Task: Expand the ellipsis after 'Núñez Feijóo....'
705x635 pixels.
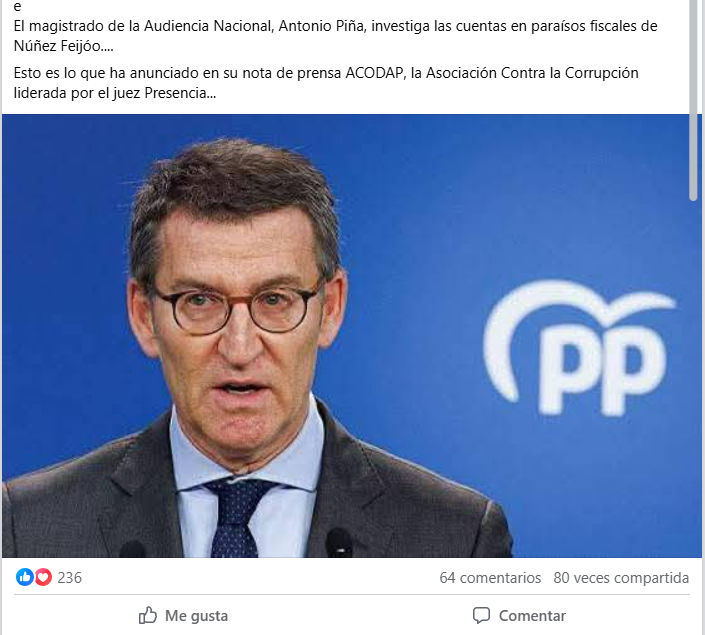Action: (x=107, y=46)
